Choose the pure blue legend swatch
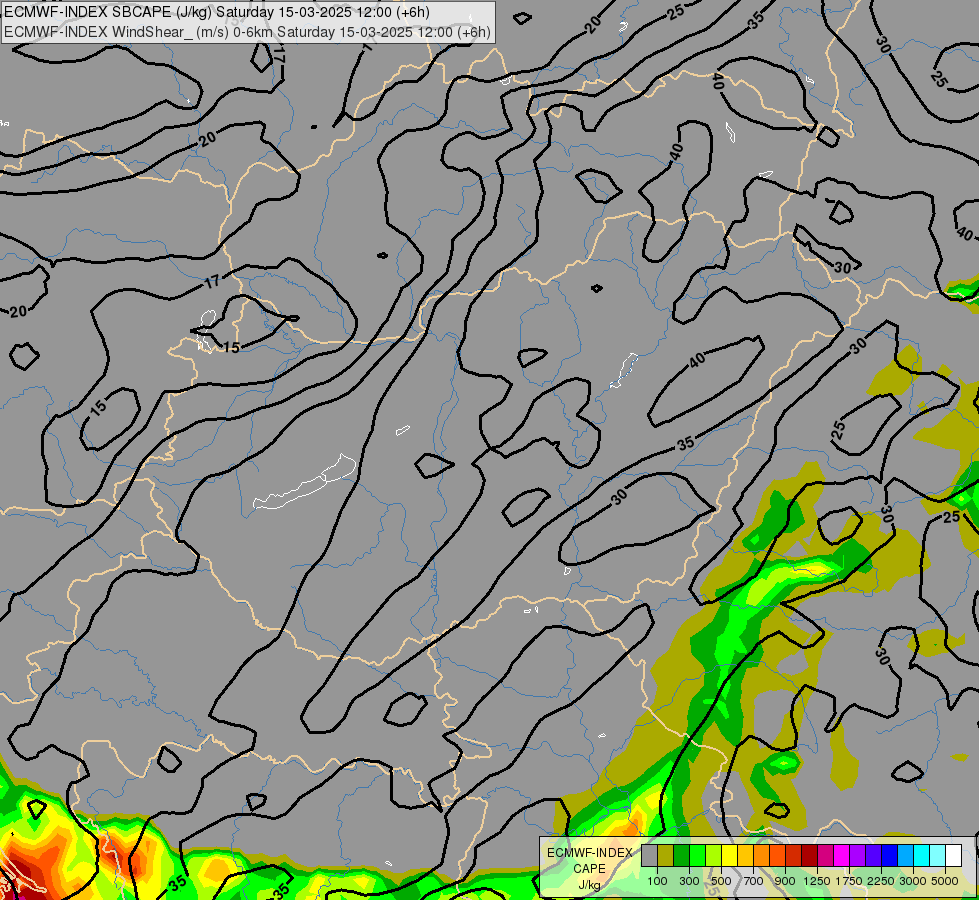 click(x=889, y=856)
